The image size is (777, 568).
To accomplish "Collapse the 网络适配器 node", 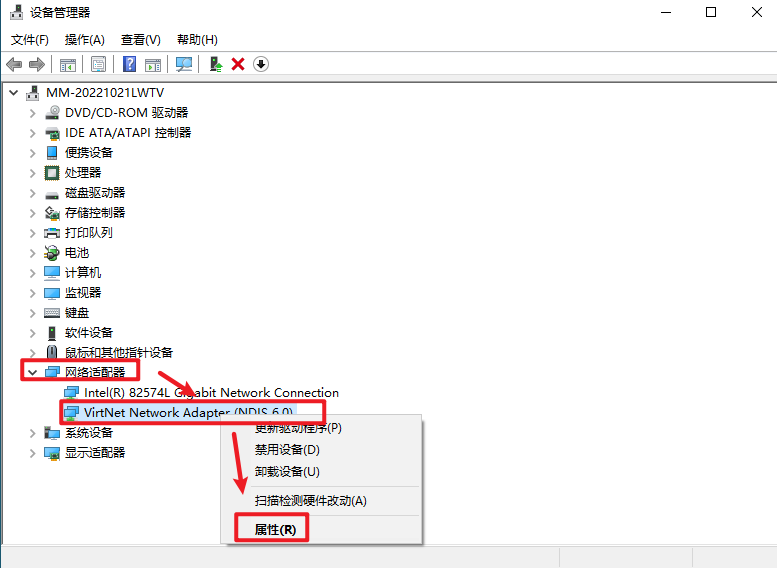I will 33,372.
